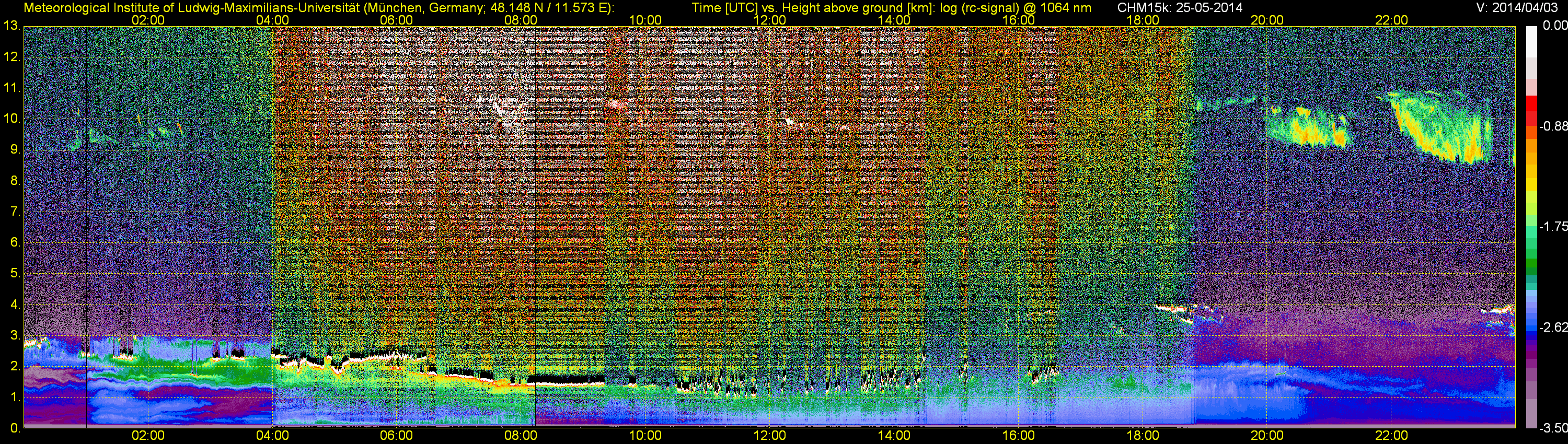Select the 04:00 tick label on the top axis
The width and height of the screenshot is (1568, 444).
pyautogui.click(x=272, y=19)
